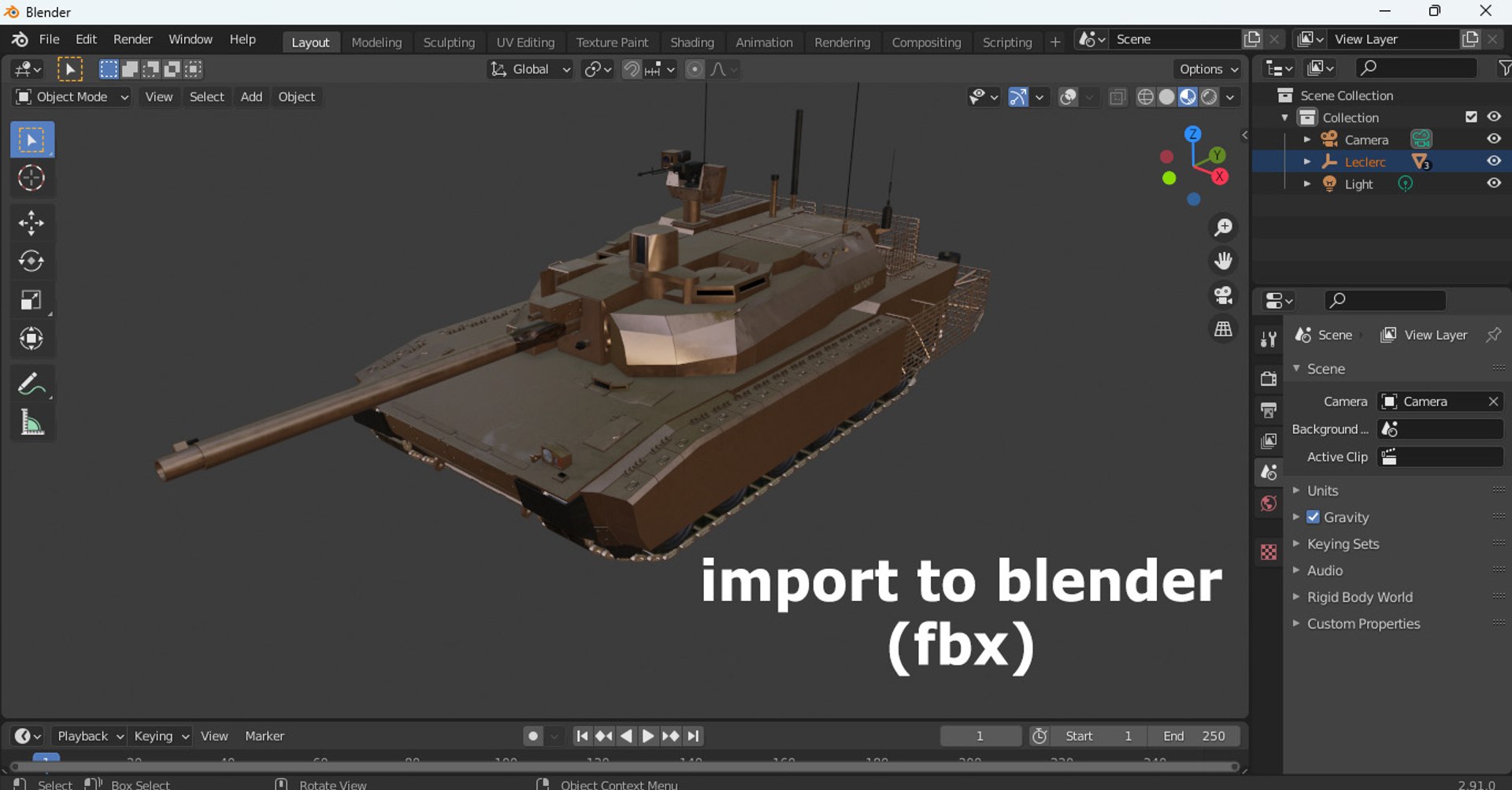Expand the Rigid Body World panel

[x=1359, y=597]
